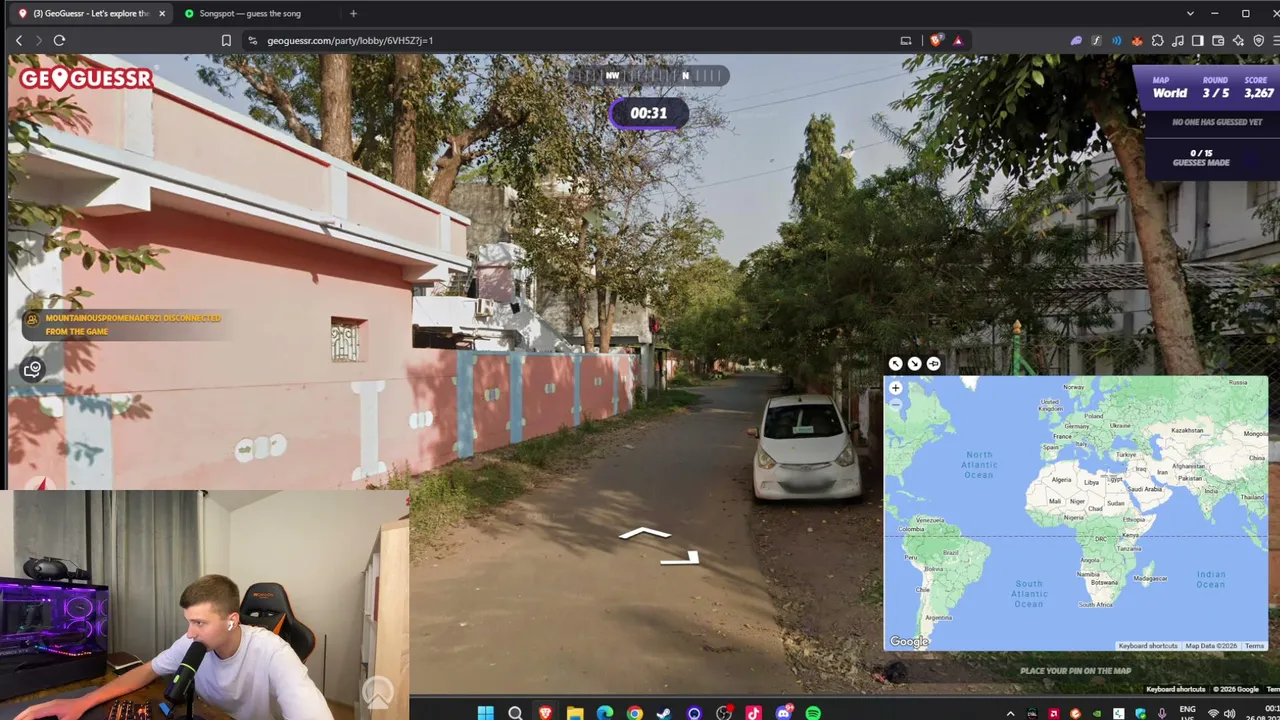Focus the geoguessr.com address bar
The width and height of the screenshot is (1280, 720).
coord(570,40)
